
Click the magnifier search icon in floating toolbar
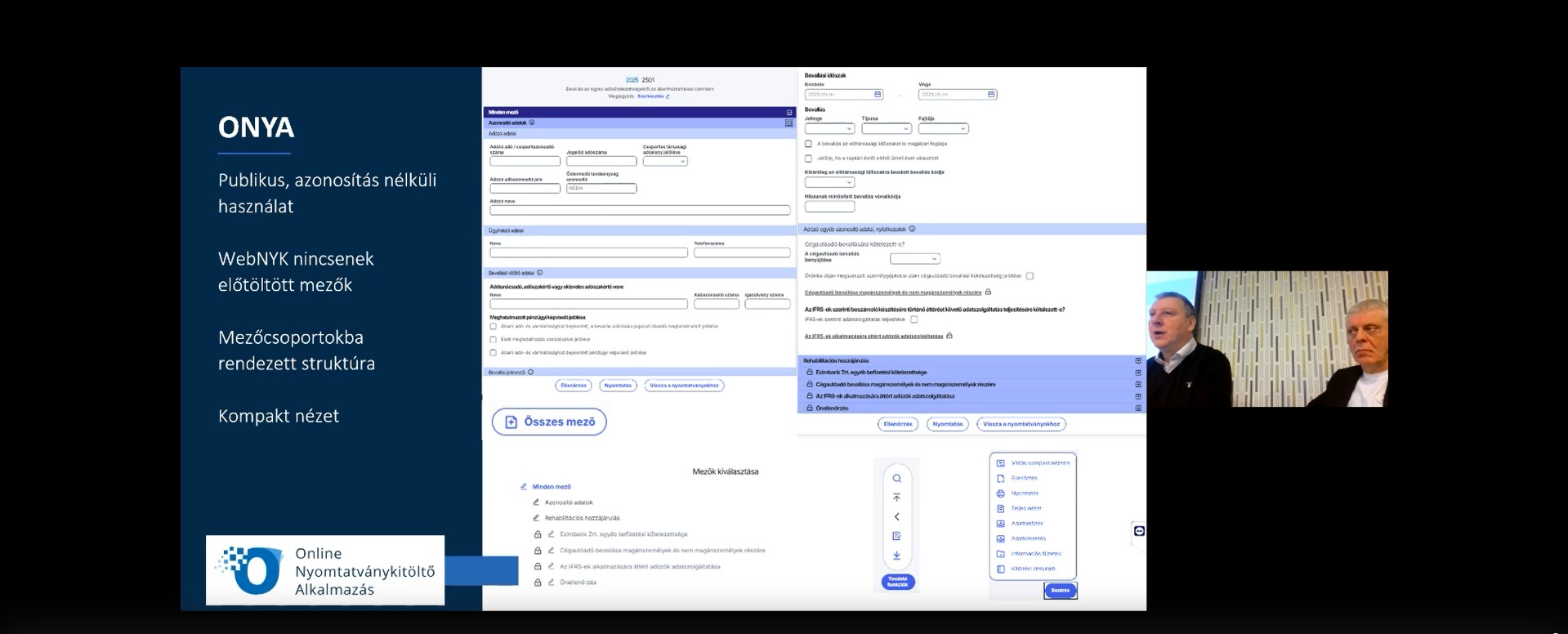pos(896,479)
